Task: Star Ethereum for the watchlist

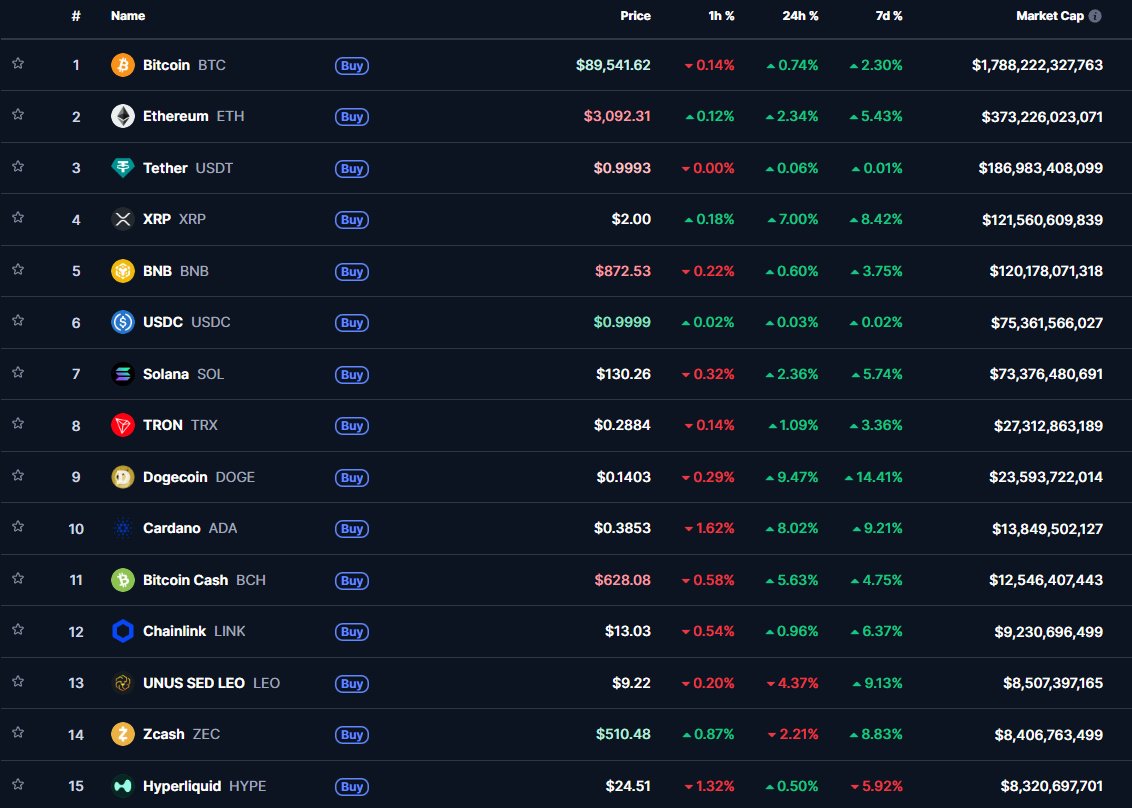Action: pos(18,115)
